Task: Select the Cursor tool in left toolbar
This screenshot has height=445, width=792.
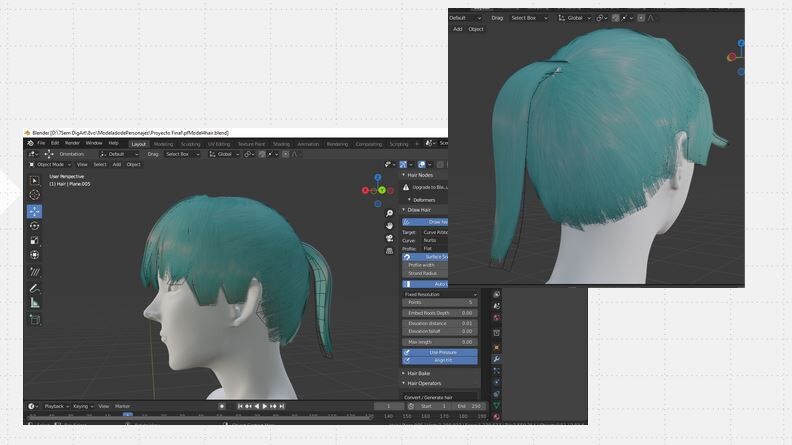Action: (35, 195)
